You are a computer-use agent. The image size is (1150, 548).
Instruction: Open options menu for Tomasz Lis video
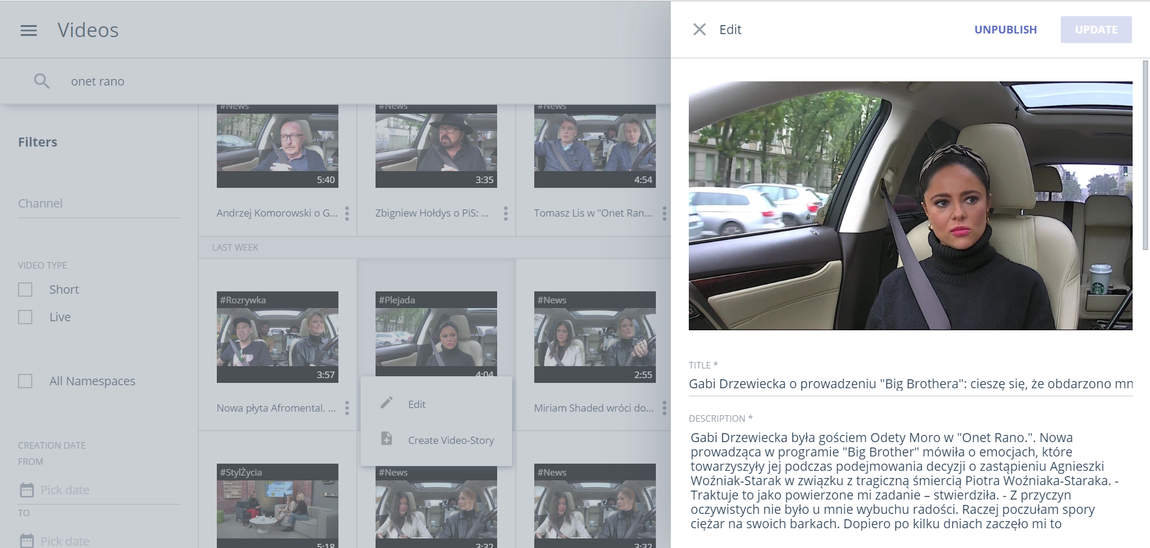point(664,213)
